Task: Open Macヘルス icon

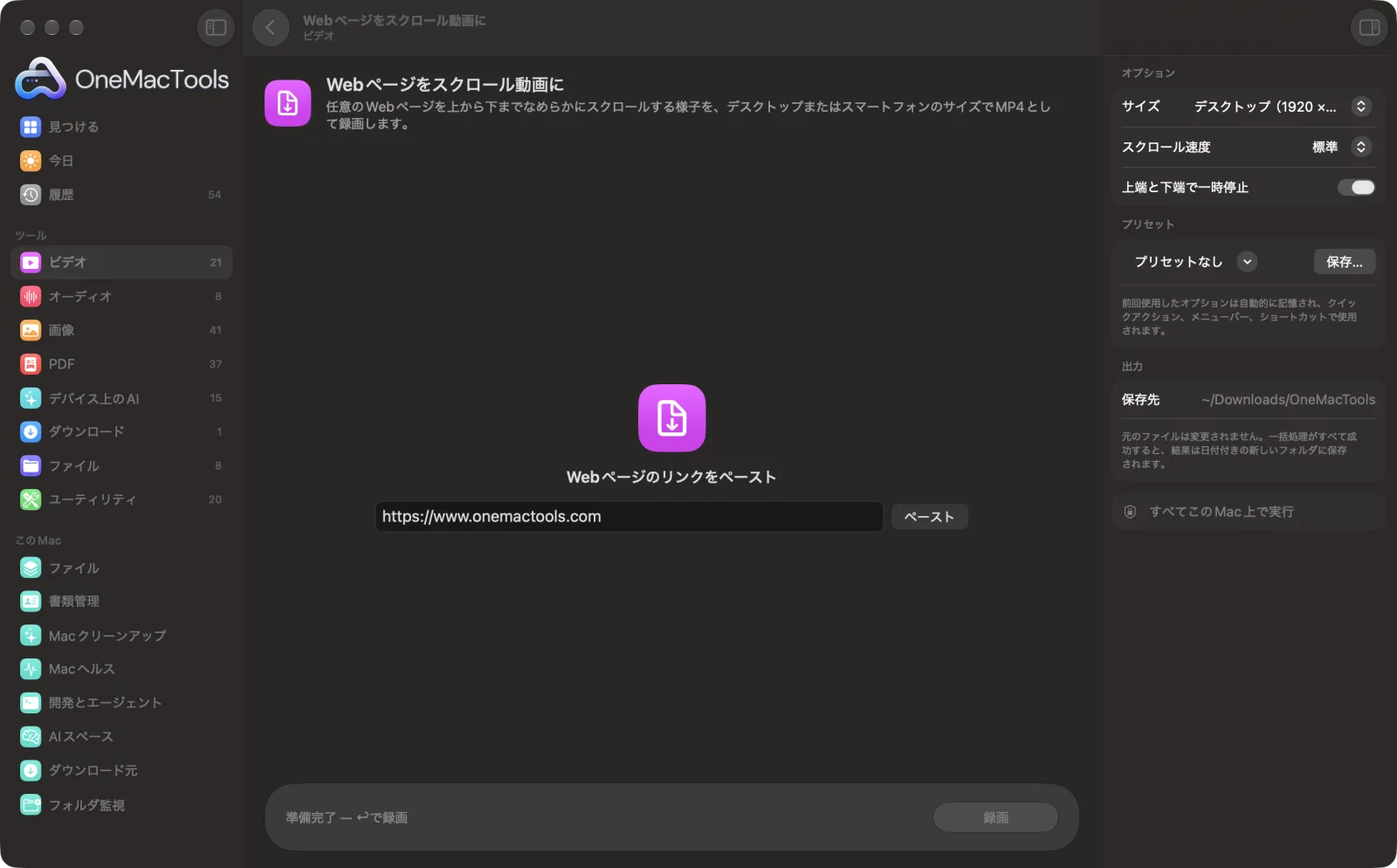Action: pyautogui.click(x=31, y=669)
